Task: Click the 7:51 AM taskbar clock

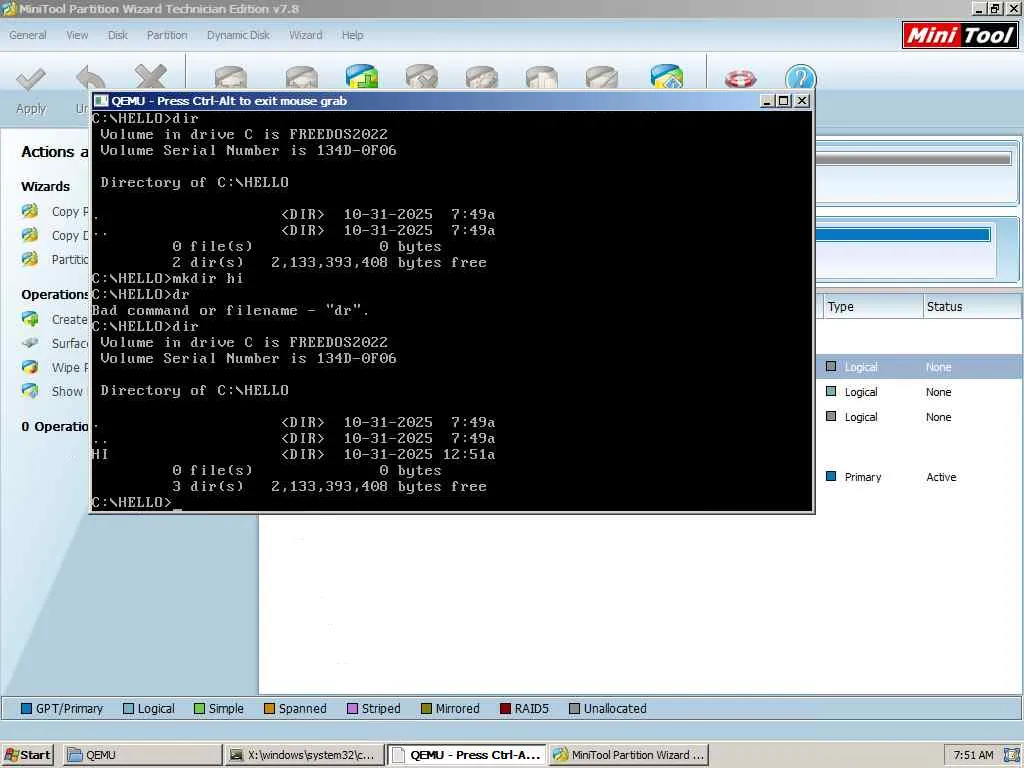Action: (973, 755)
